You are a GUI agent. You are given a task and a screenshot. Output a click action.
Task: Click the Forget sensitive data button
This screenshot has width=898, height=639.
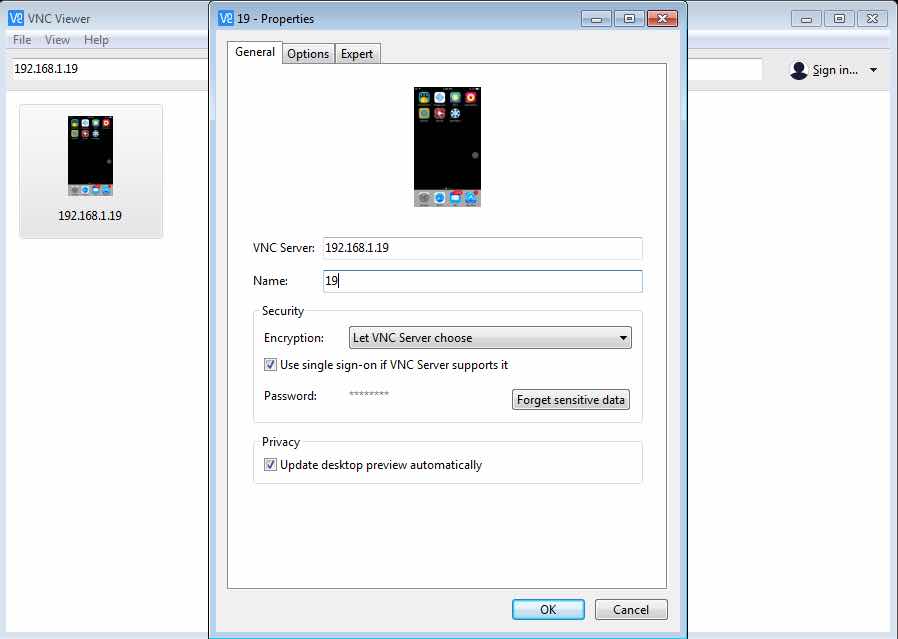click(x=571, y=400)
